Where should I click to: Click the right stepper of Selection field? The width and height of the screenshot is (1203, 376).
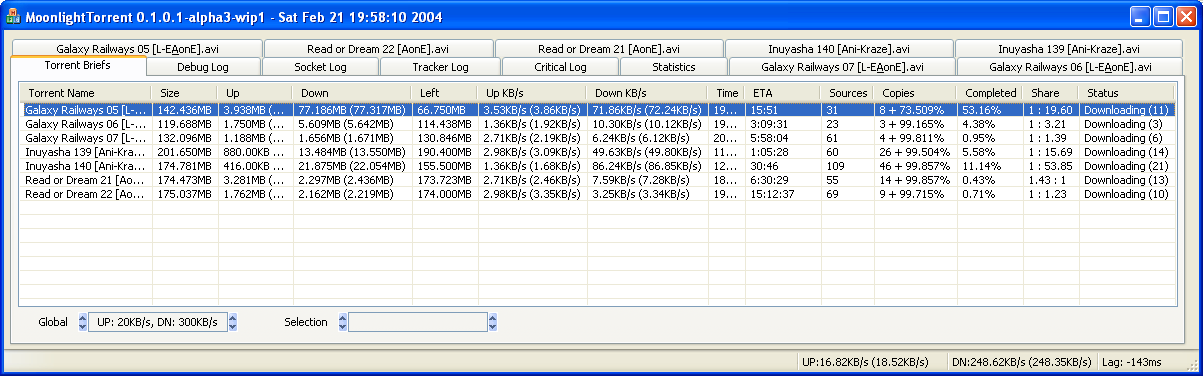point(492,322)
